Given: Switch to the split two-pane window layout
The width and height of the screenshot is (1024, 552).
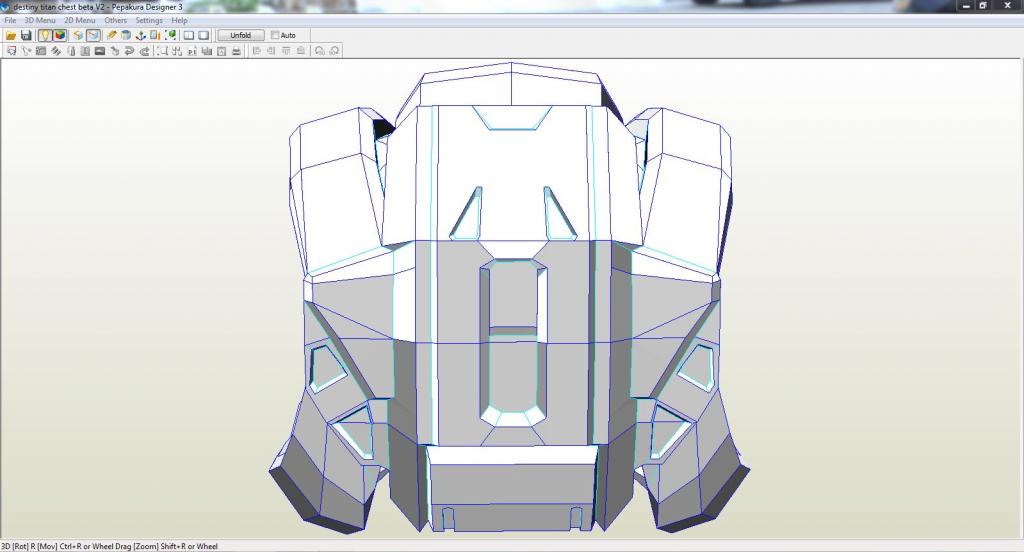Looking at the screenshot, I should pos(189,35).
